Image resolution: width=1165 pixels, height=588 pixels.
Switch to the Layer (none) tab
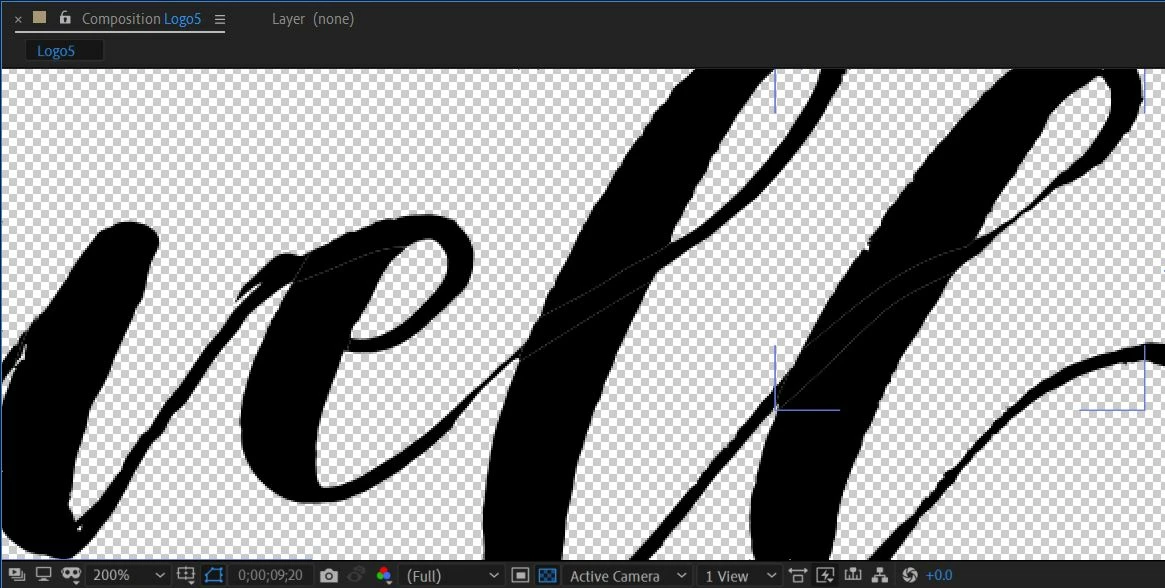(313, 19)
